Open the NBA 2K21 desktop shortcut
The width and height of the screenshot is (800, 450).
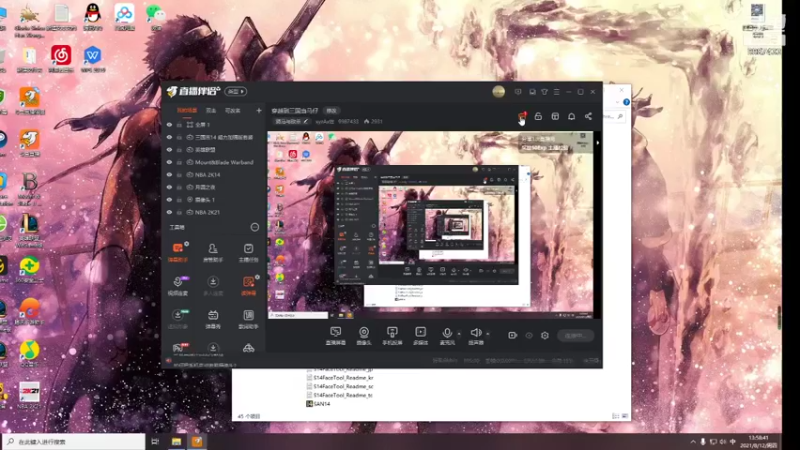(29, 395)
